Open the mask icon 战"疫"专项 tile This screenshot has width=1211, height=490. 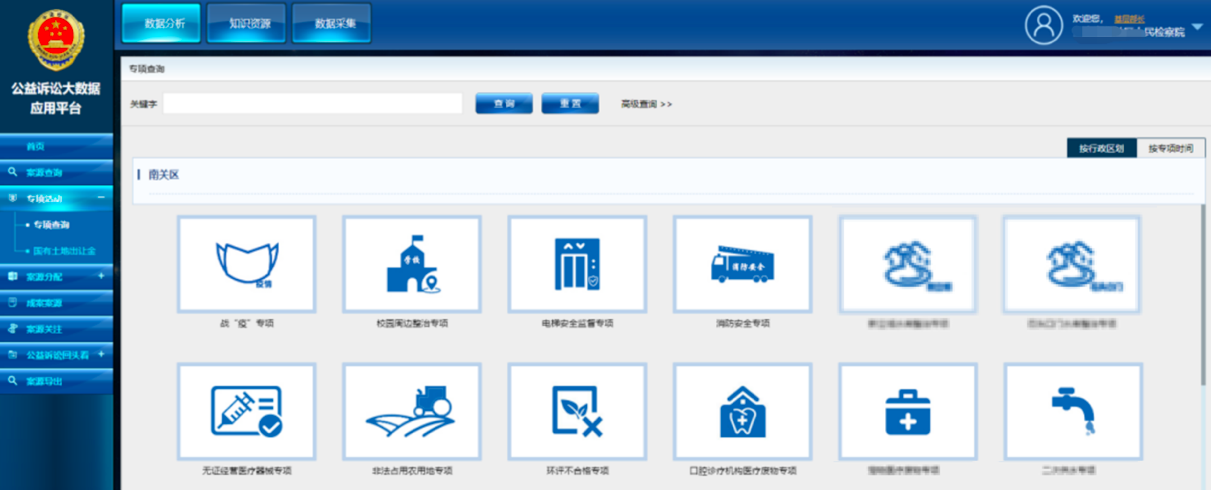coord(245,264)
